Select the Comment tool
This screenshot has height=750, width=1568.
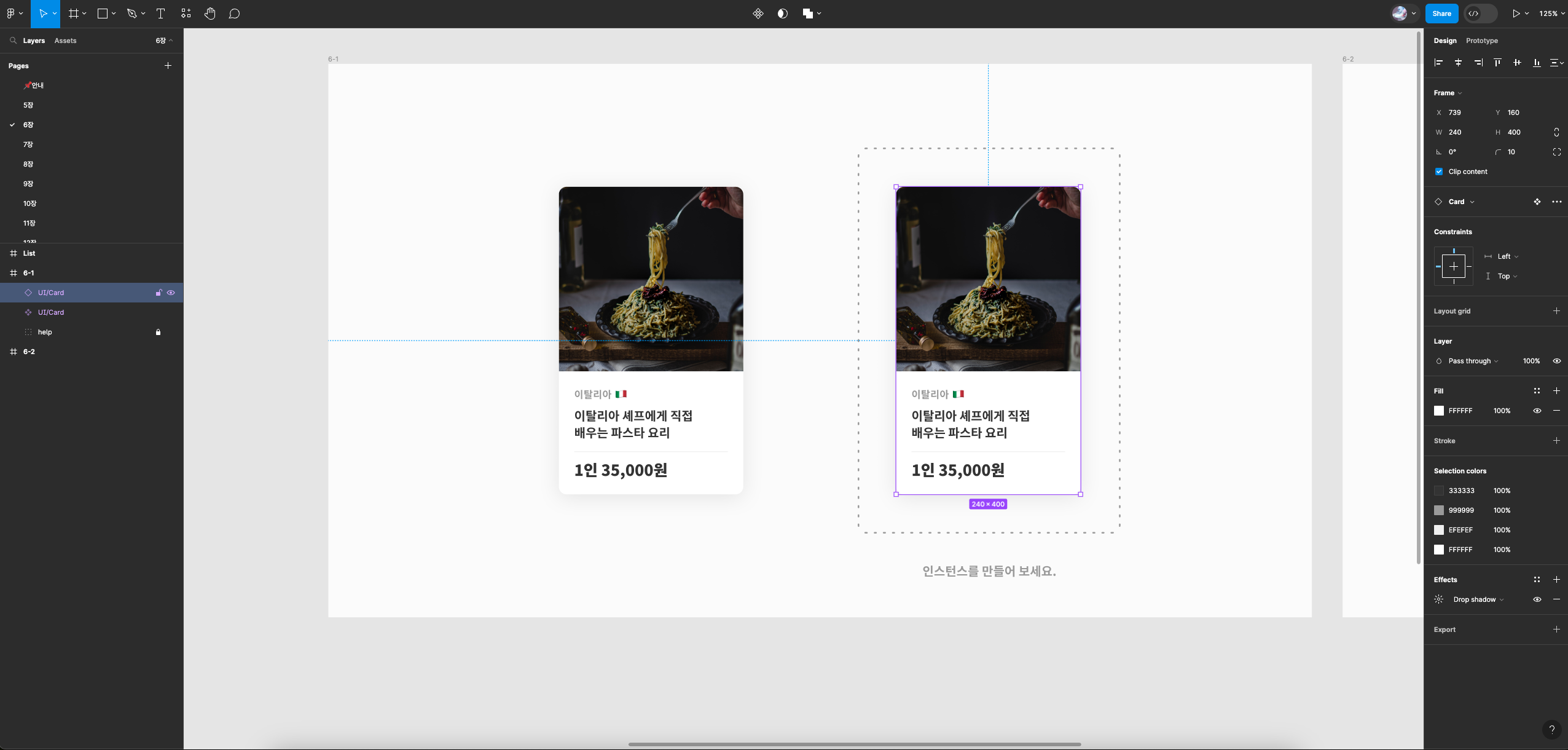pos(234,14)
